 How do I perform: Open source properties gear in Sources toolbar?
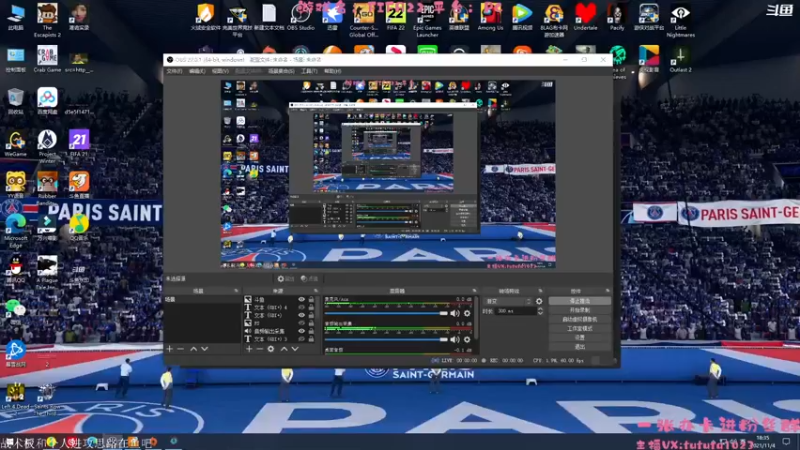click(x=271, y=349)
